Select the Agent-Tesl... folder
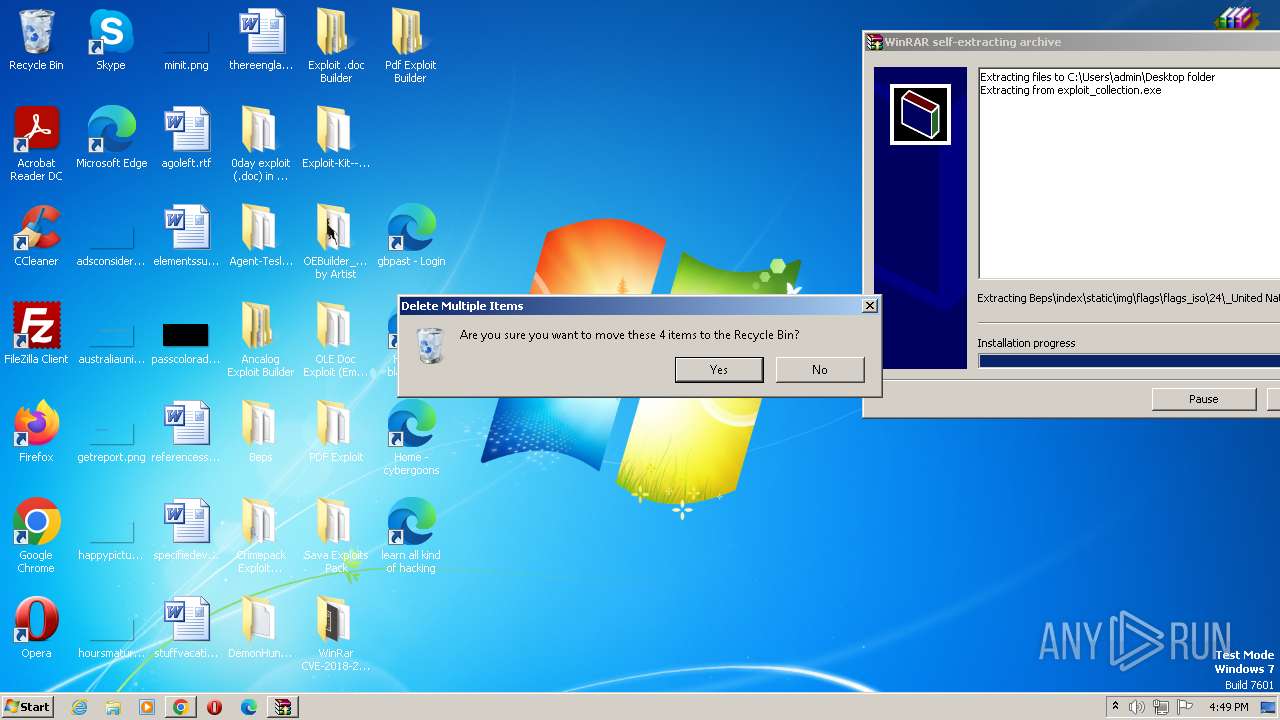The image size is (1280, 720). pyautogui.click(x=260, y=237)
